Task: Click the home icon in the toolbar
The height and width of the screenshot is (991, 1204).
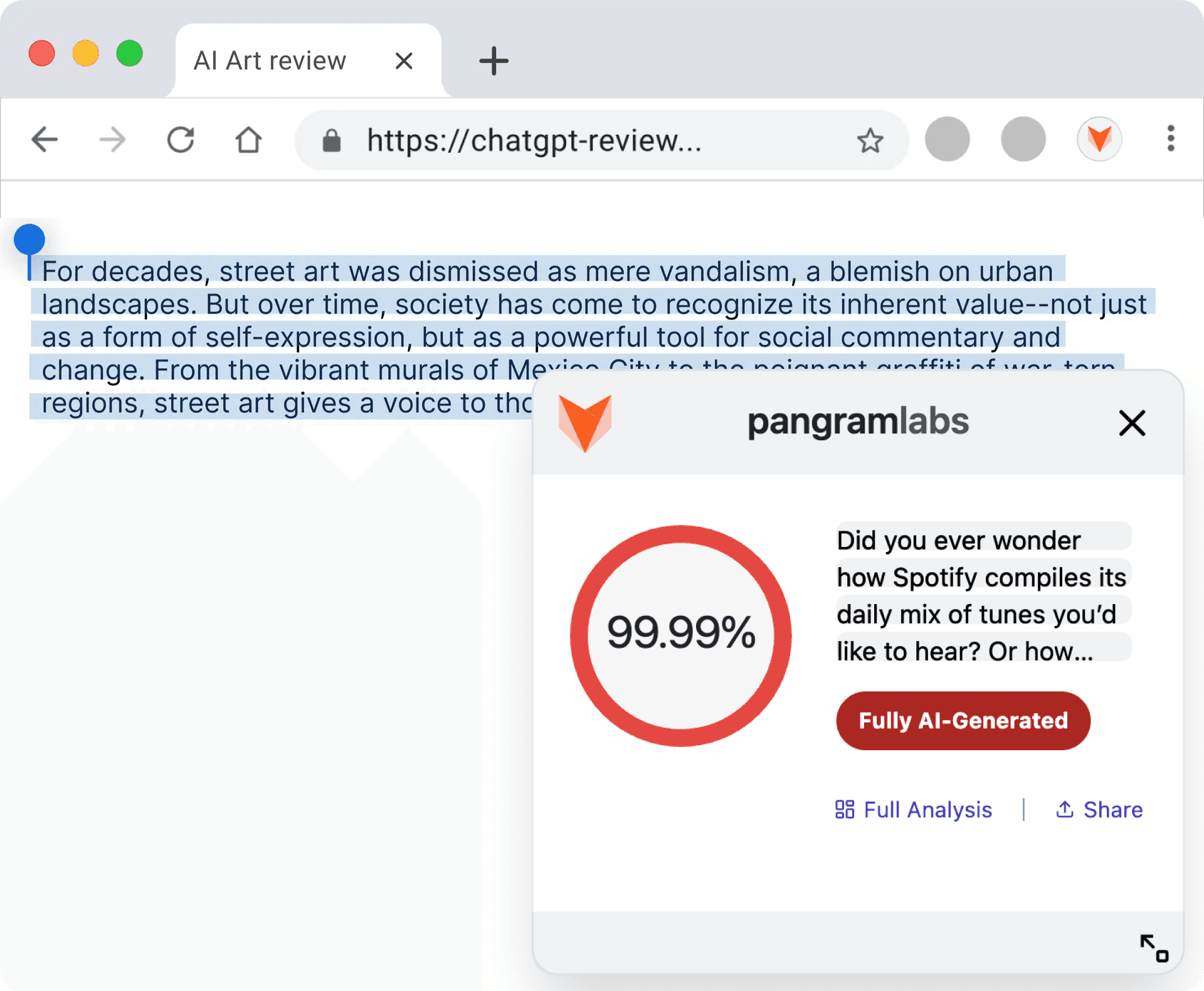Action: click(248, 139)
